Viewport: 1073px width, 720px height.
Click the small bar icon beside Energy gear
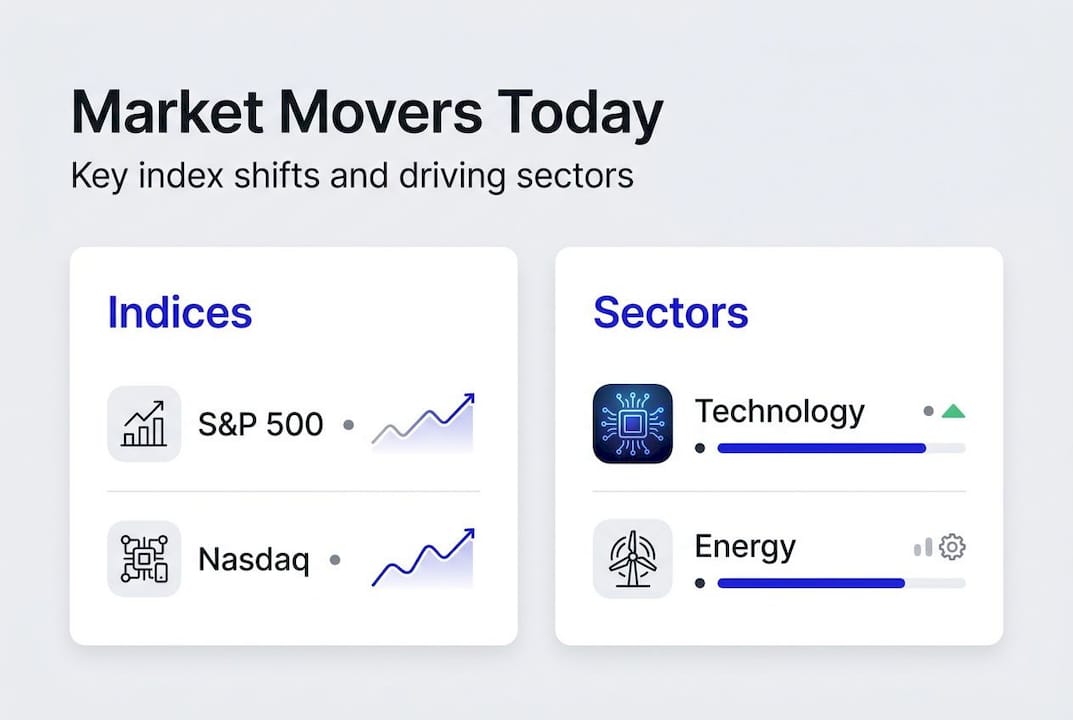point(923,547)
